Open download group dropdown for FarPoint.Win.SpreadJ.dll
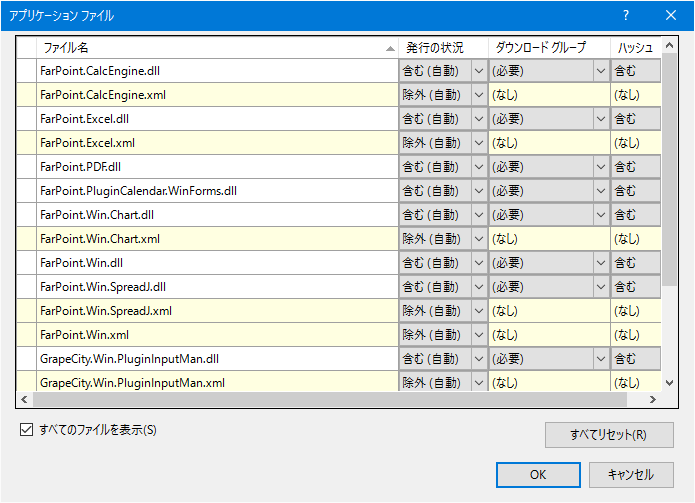Viewport: 695px width, 503px height. click(x=601, y=287)
